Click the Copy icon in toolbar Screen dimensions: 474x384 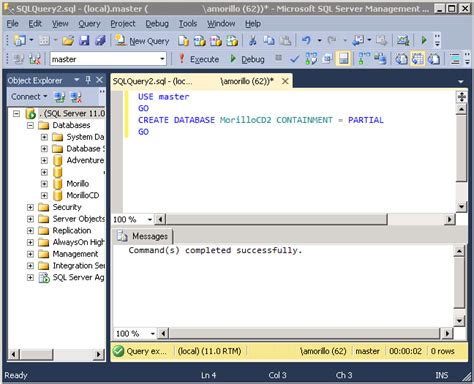click(x=269, y=41)
